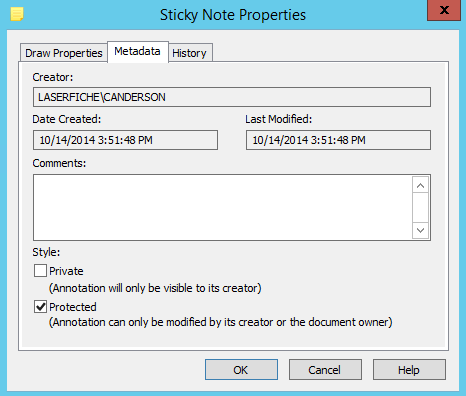Click the Private checkbox label text

66,271
